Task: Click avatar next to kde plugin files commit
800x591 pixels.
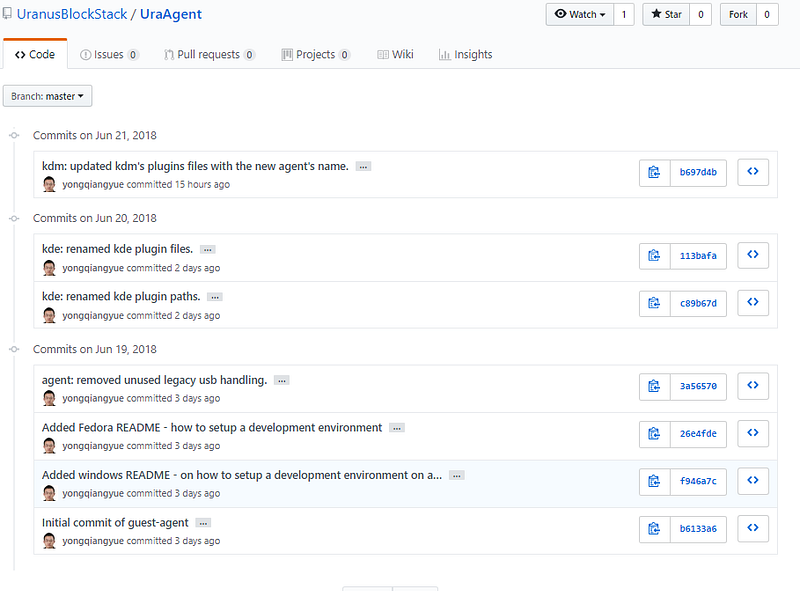Action: pyautogui.click(x=49, y=268)
